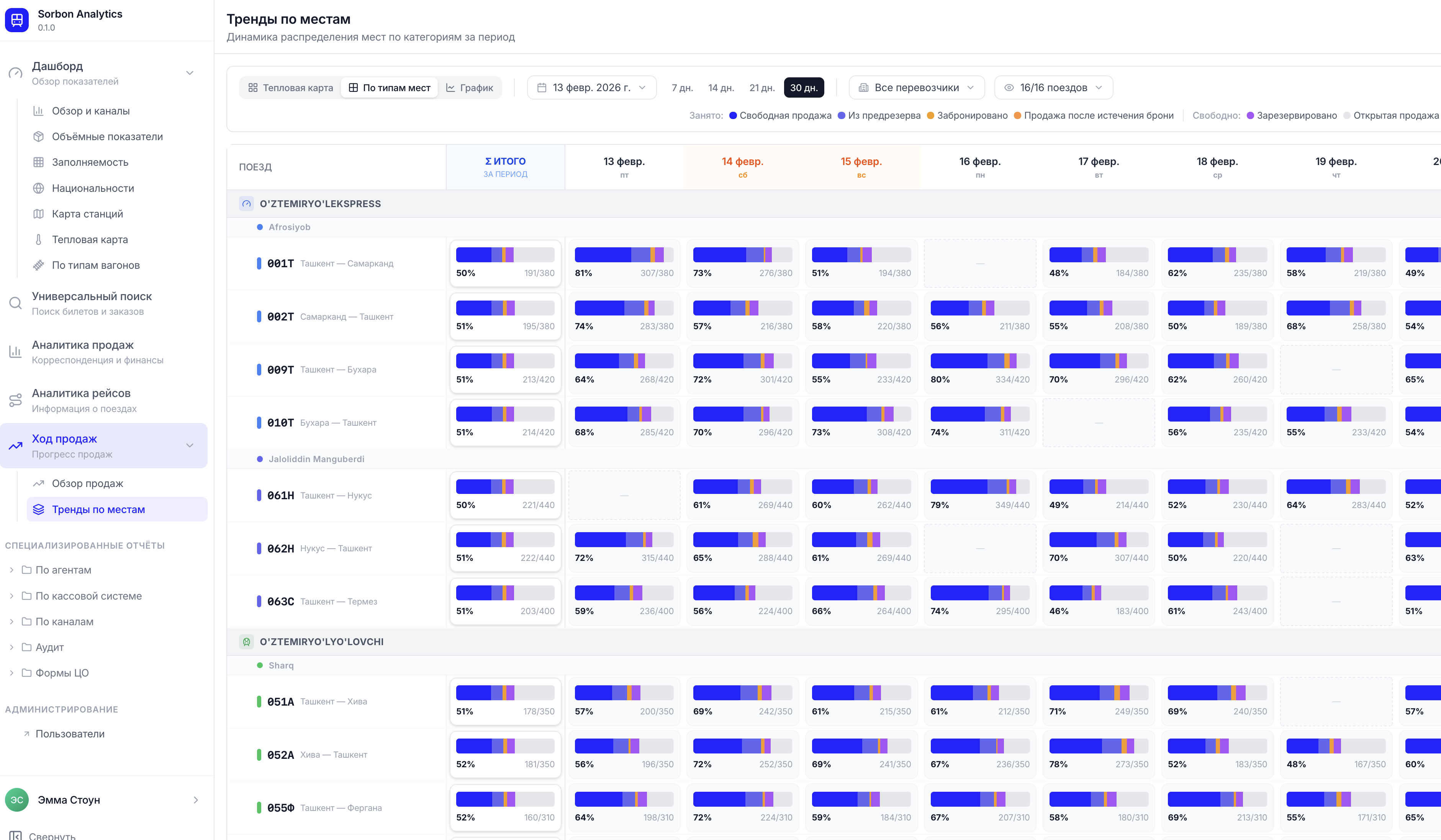This screenshot has height=840, width=1441.
Task: Open Обзор продаж in the sidebar
Action: pos(87,483)
